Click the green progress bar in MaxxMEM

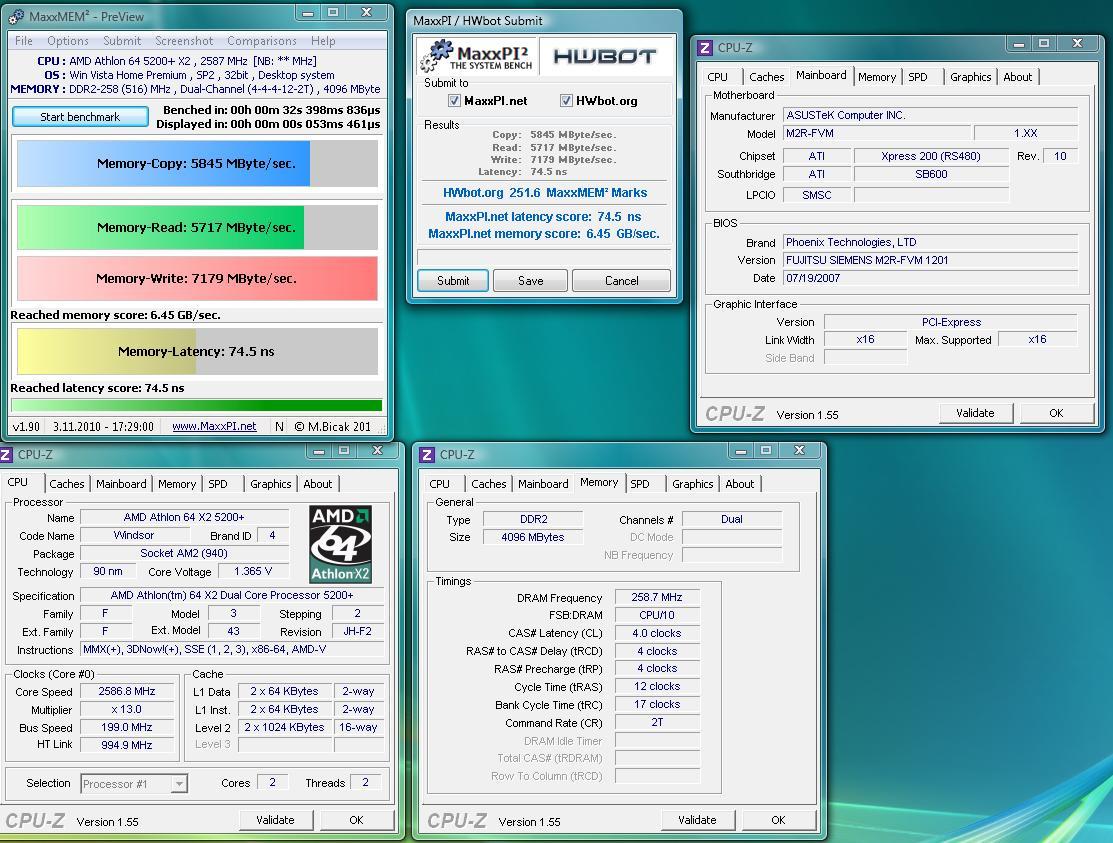tap(197, 405)
